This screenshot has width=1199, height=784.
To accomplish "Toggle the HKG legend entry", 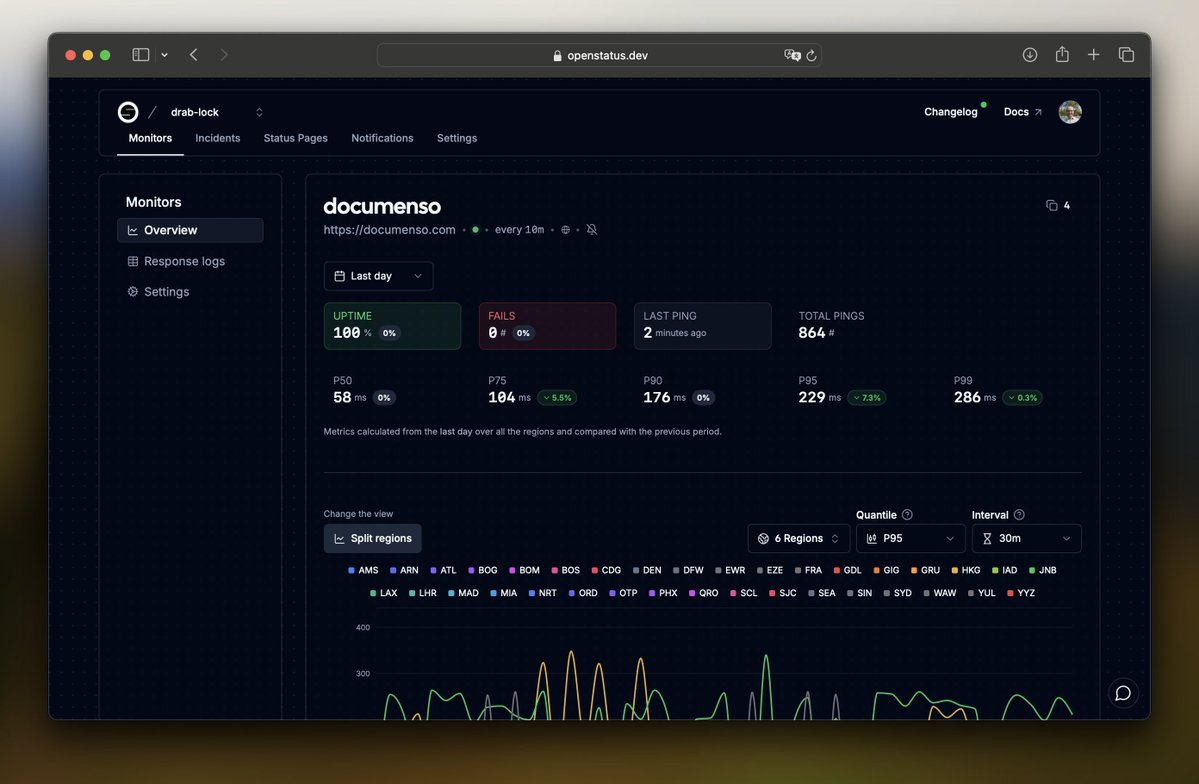I will (x=966, y=570).
